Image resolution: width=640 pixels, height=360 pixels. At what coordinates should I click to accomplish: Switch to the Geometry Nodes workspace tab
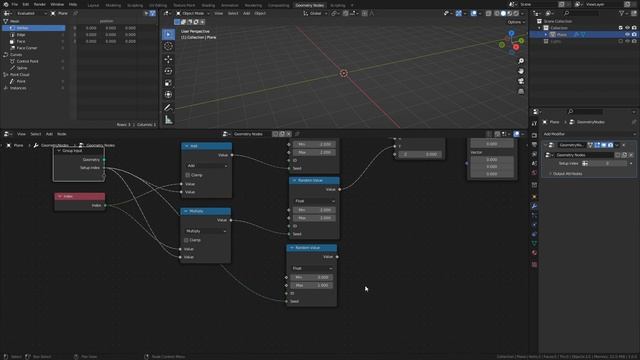309,5
